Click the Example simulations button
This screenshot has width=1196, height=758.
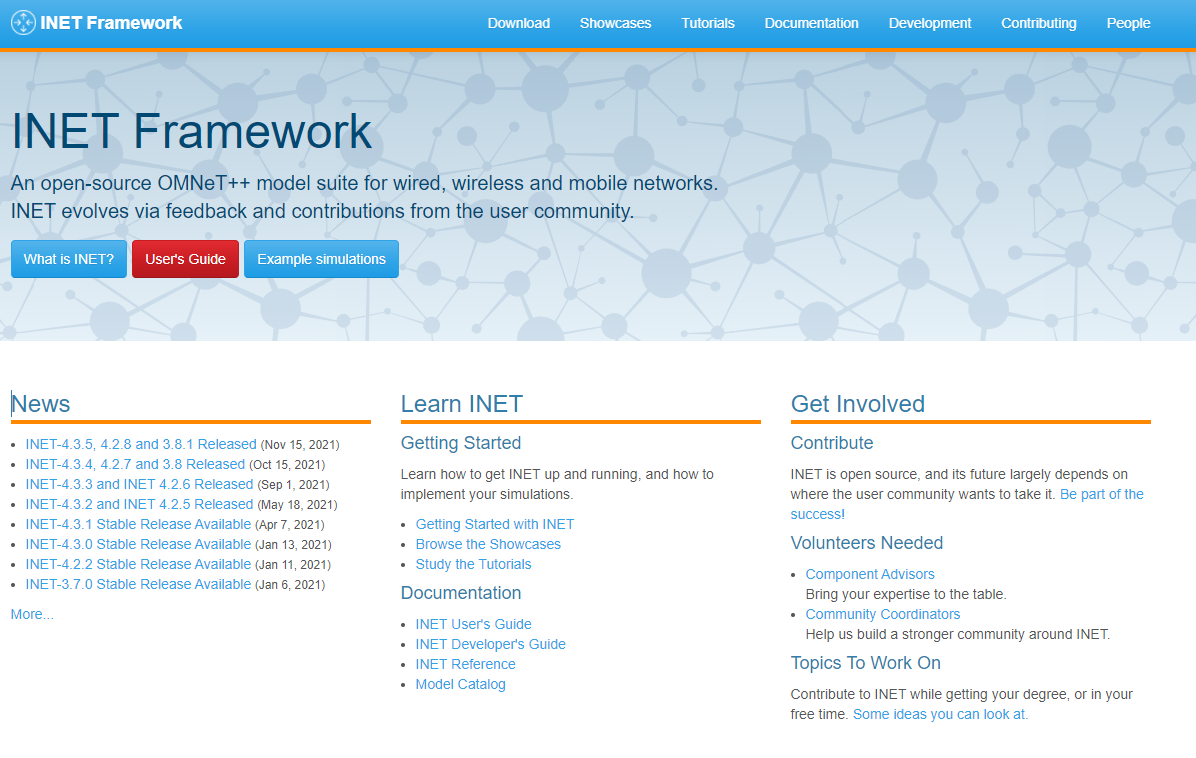pyautogui.click(x=321, y=259)
